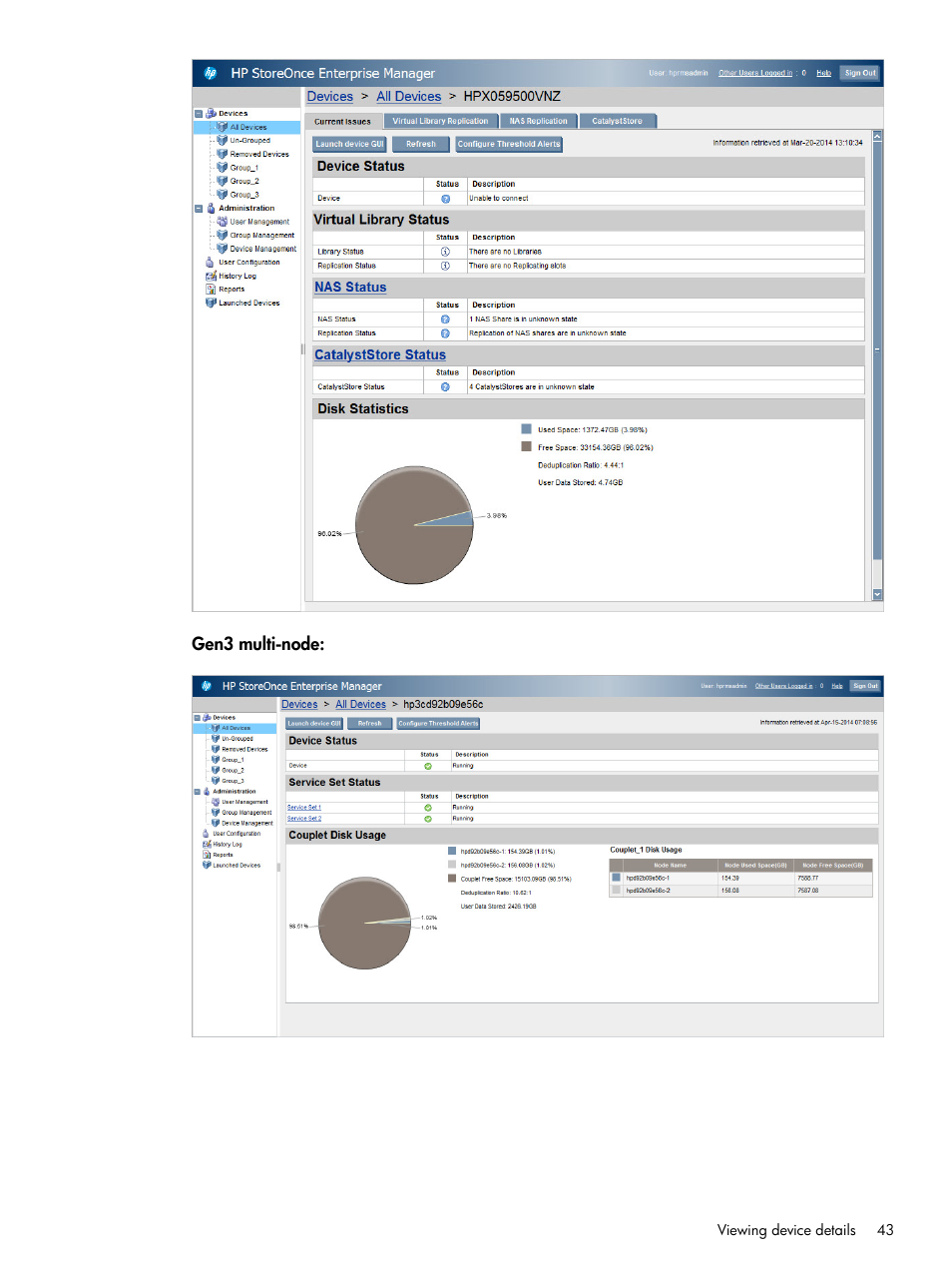Click the green Device running icon in the bottom window
Image resolution: width=952 pixels, height=1269 pixels.
pos(428,766)
